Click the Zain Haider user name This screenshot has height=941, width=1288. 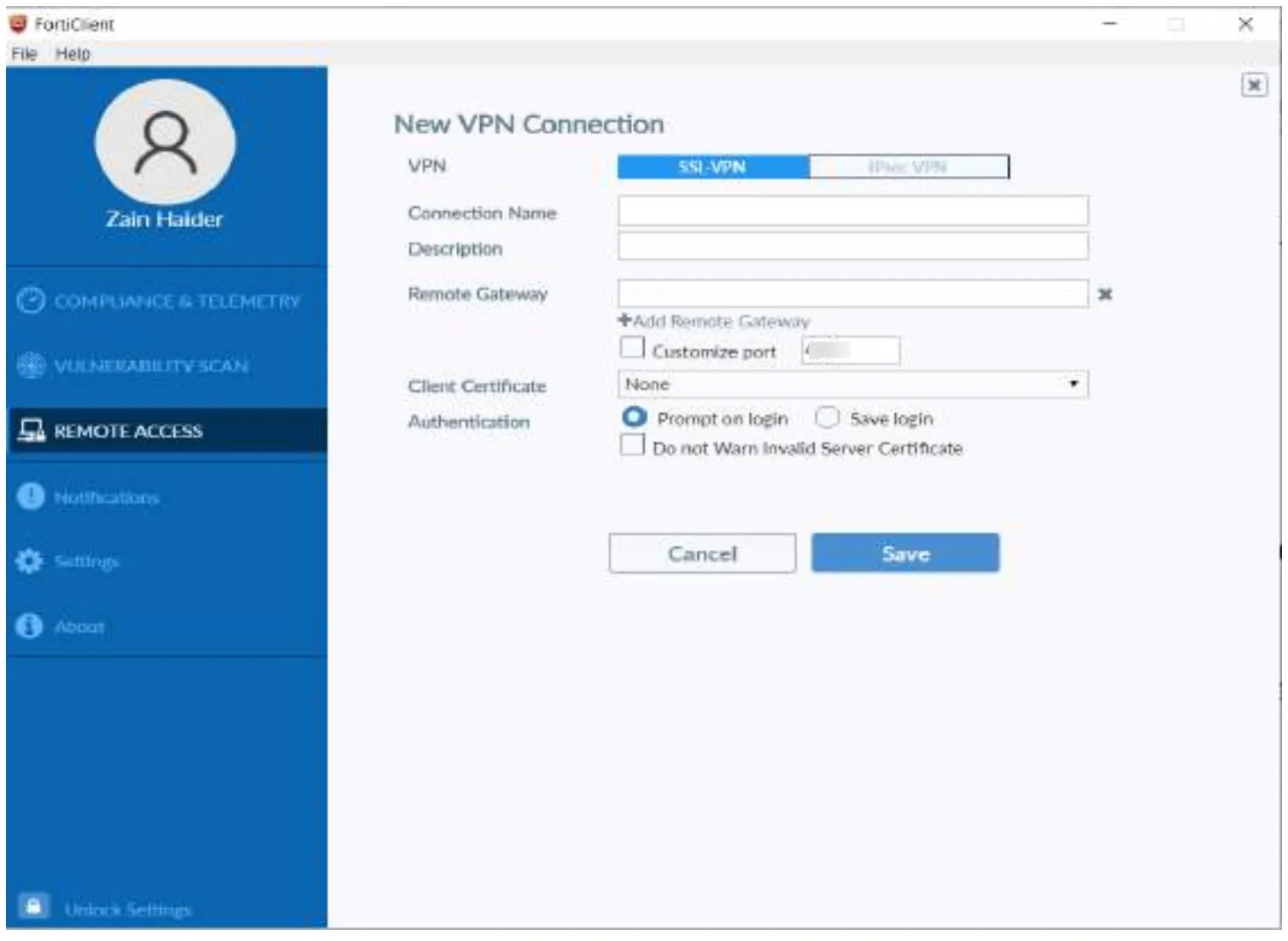164,219
